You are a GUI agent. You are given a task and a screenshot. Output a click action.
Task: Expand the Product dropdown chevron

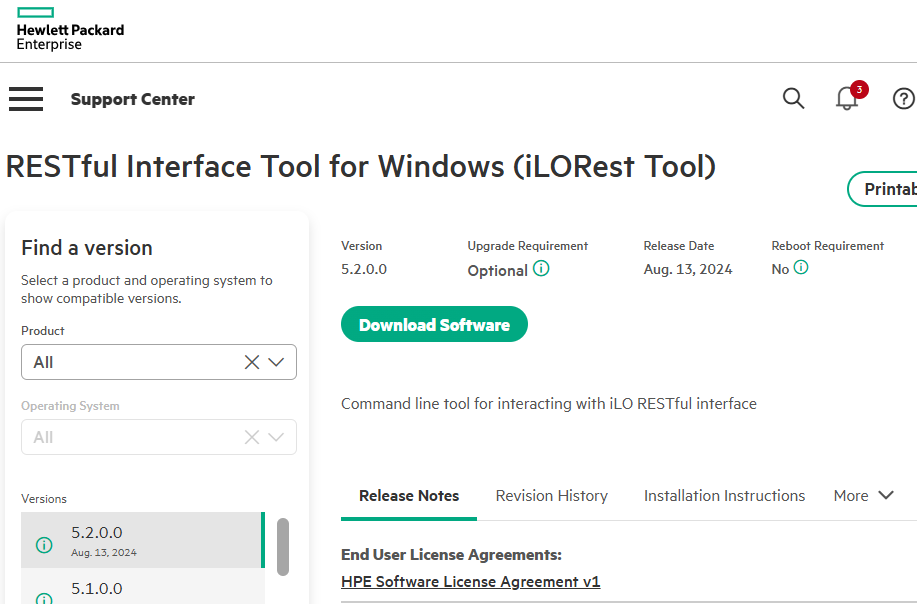coord(276,362)
